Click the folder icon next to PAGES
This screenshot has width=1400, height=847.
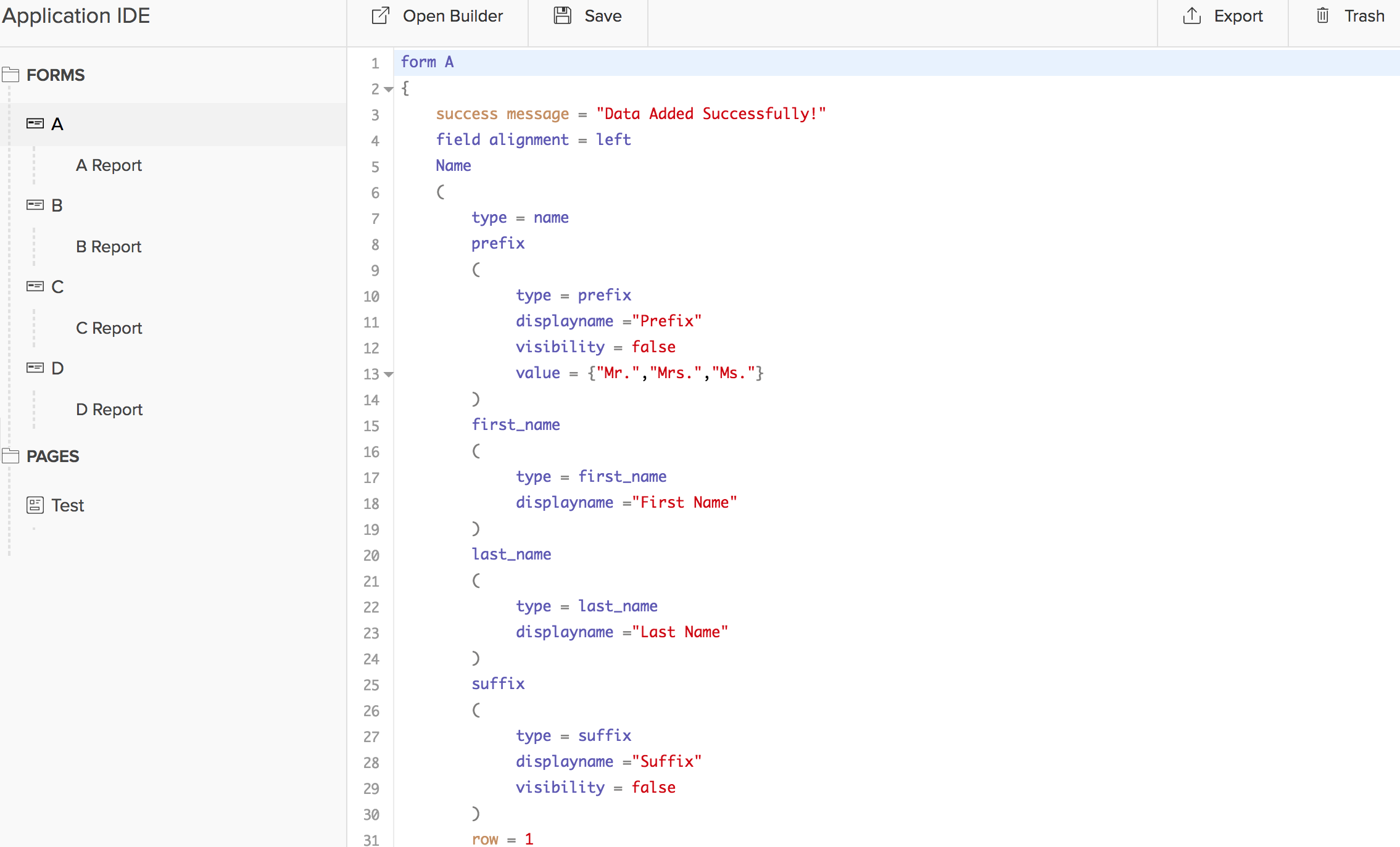pyautogui.click(x=10, y=455)
